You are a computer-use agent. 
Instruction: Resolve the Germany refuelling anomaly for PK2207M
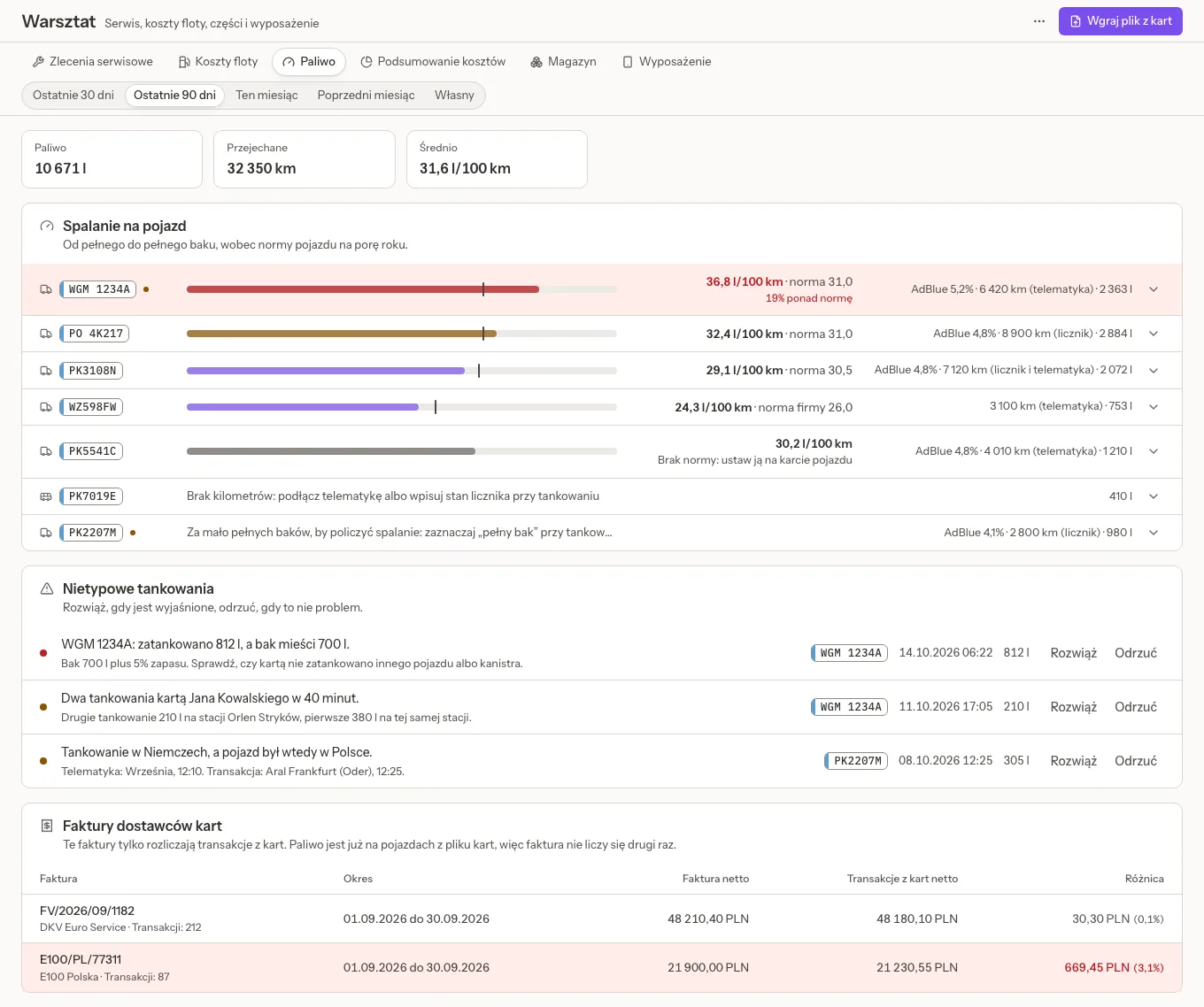point(1073,761)
